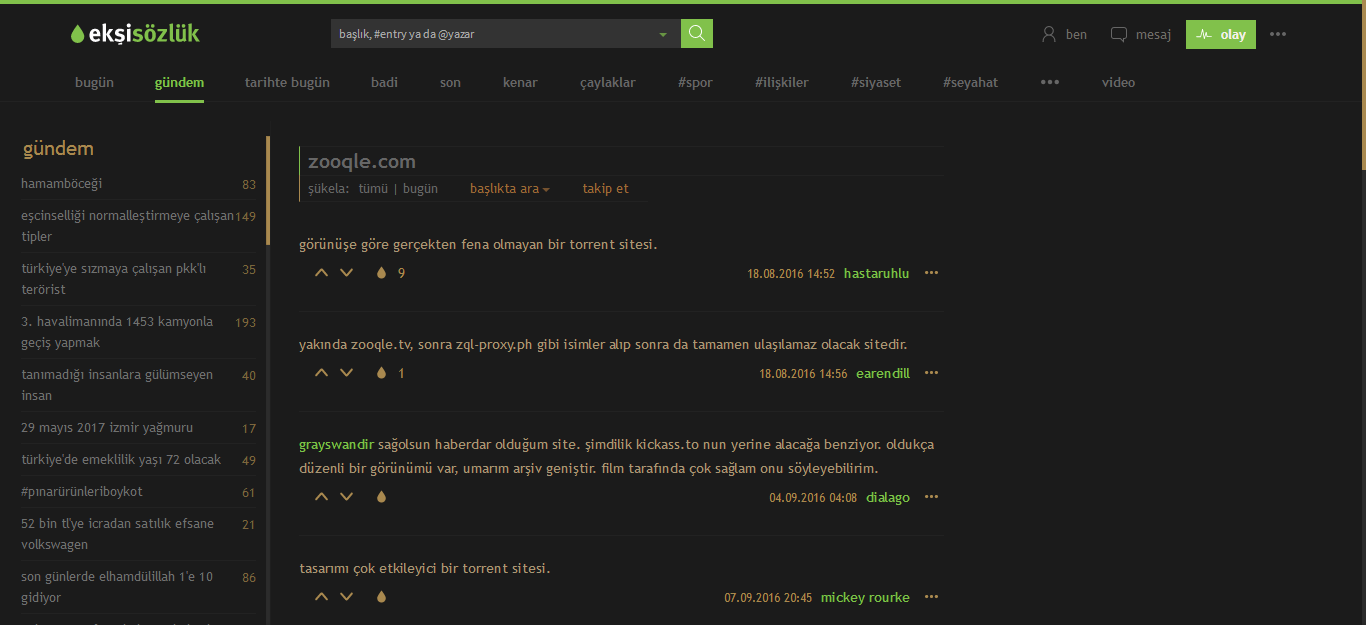Click inside the search input field

(480, 33)
